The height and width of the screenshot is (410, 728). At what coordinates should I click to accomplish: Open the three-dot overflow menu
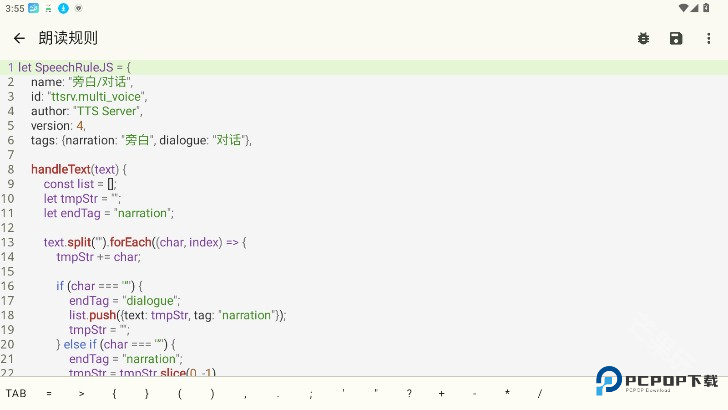point(709,38)
